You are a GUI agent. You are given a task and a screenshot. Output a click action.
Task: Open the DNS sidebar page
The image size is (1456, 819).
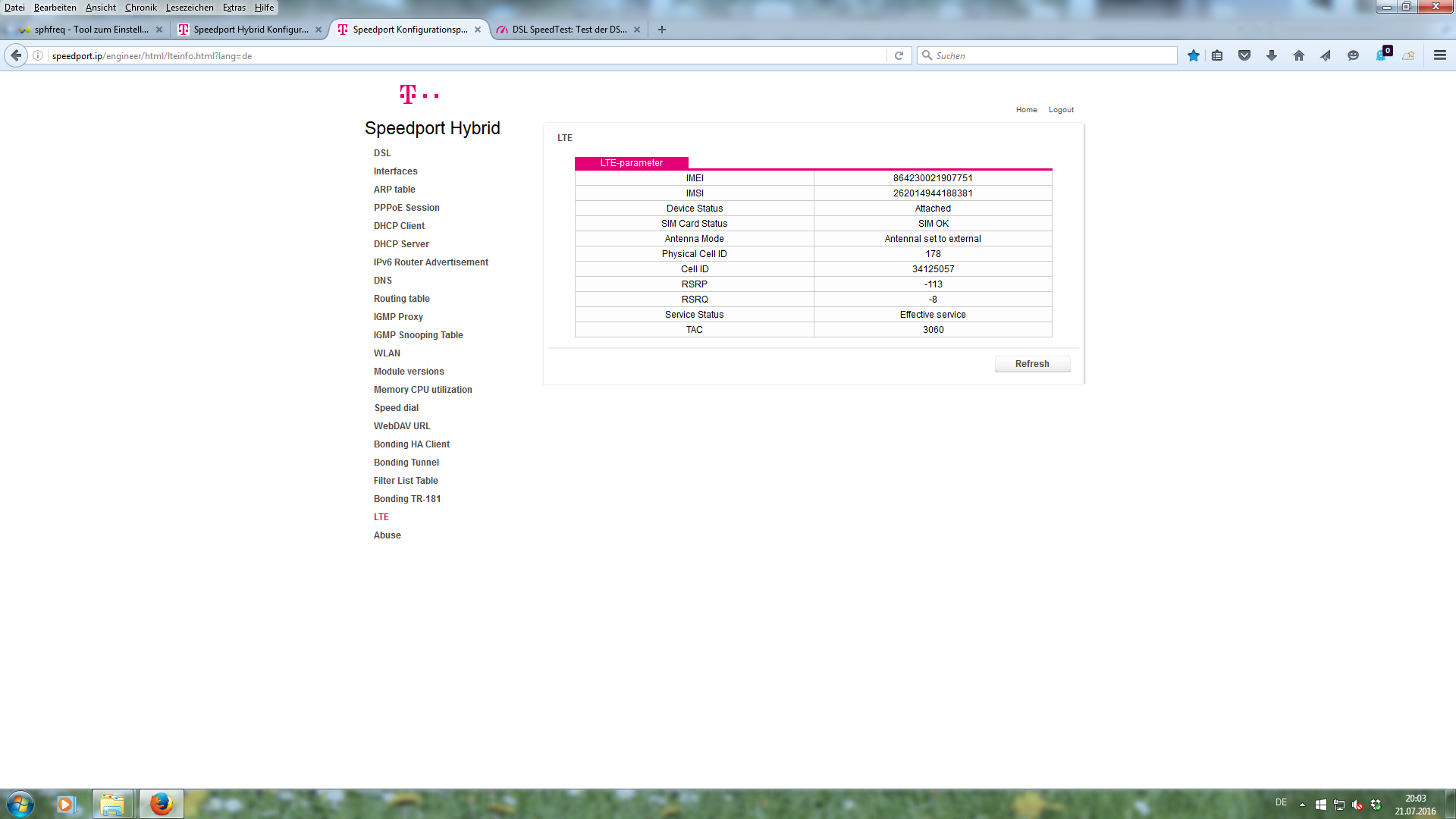click(x=383, y=281)
